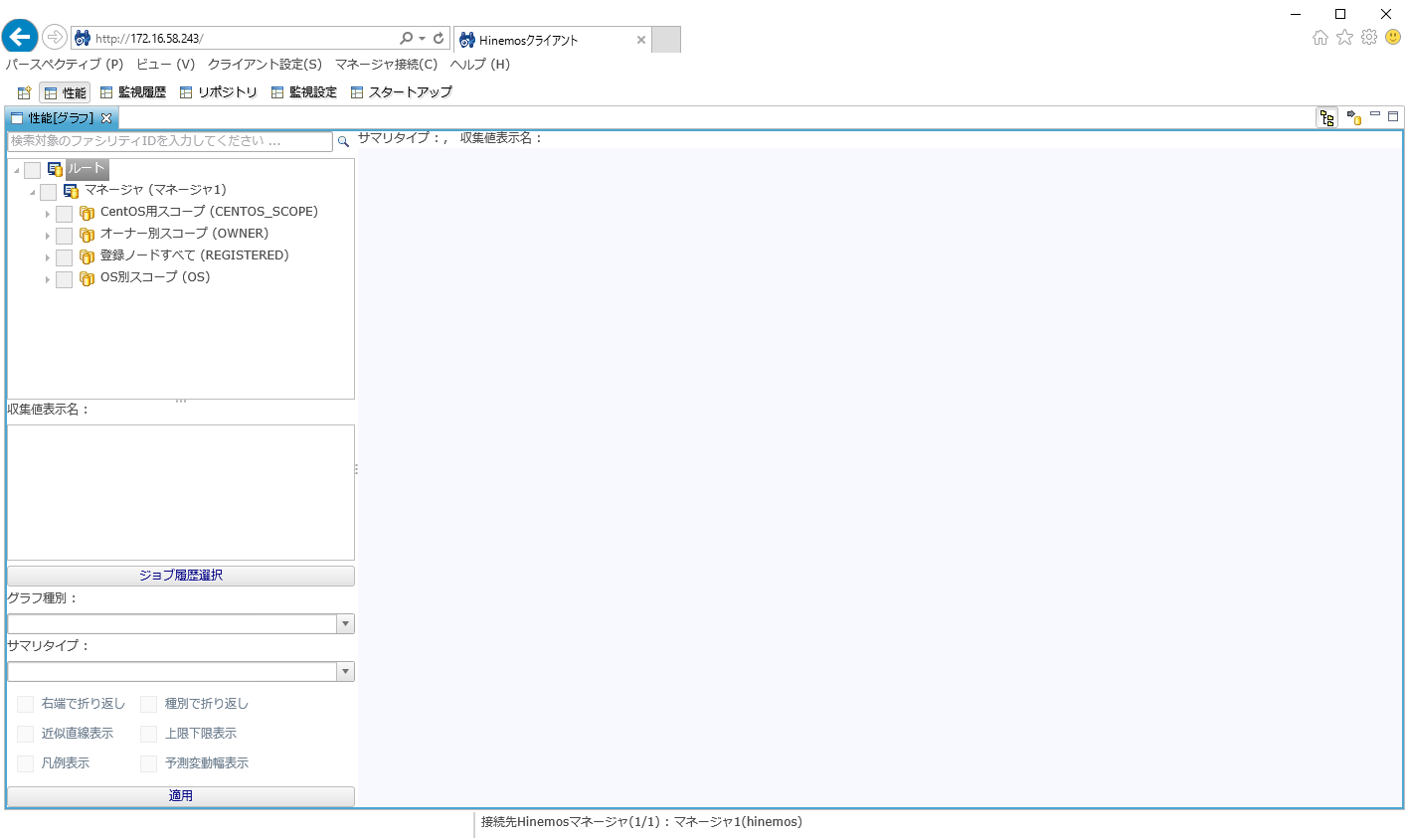The image size is (1409, 840).
Task: Open the マネージャ接続(C) menu
Action: [386, 65]
